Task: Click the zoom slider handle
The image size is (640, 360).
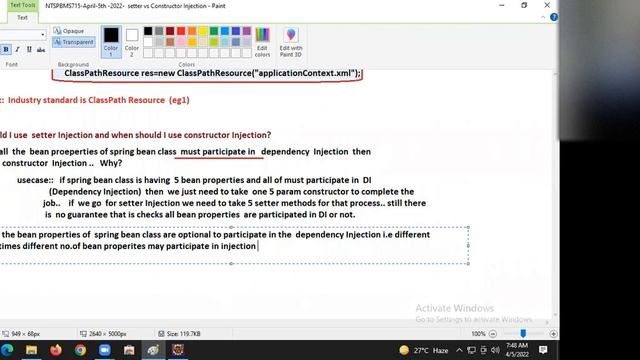Action: [523, 334]
